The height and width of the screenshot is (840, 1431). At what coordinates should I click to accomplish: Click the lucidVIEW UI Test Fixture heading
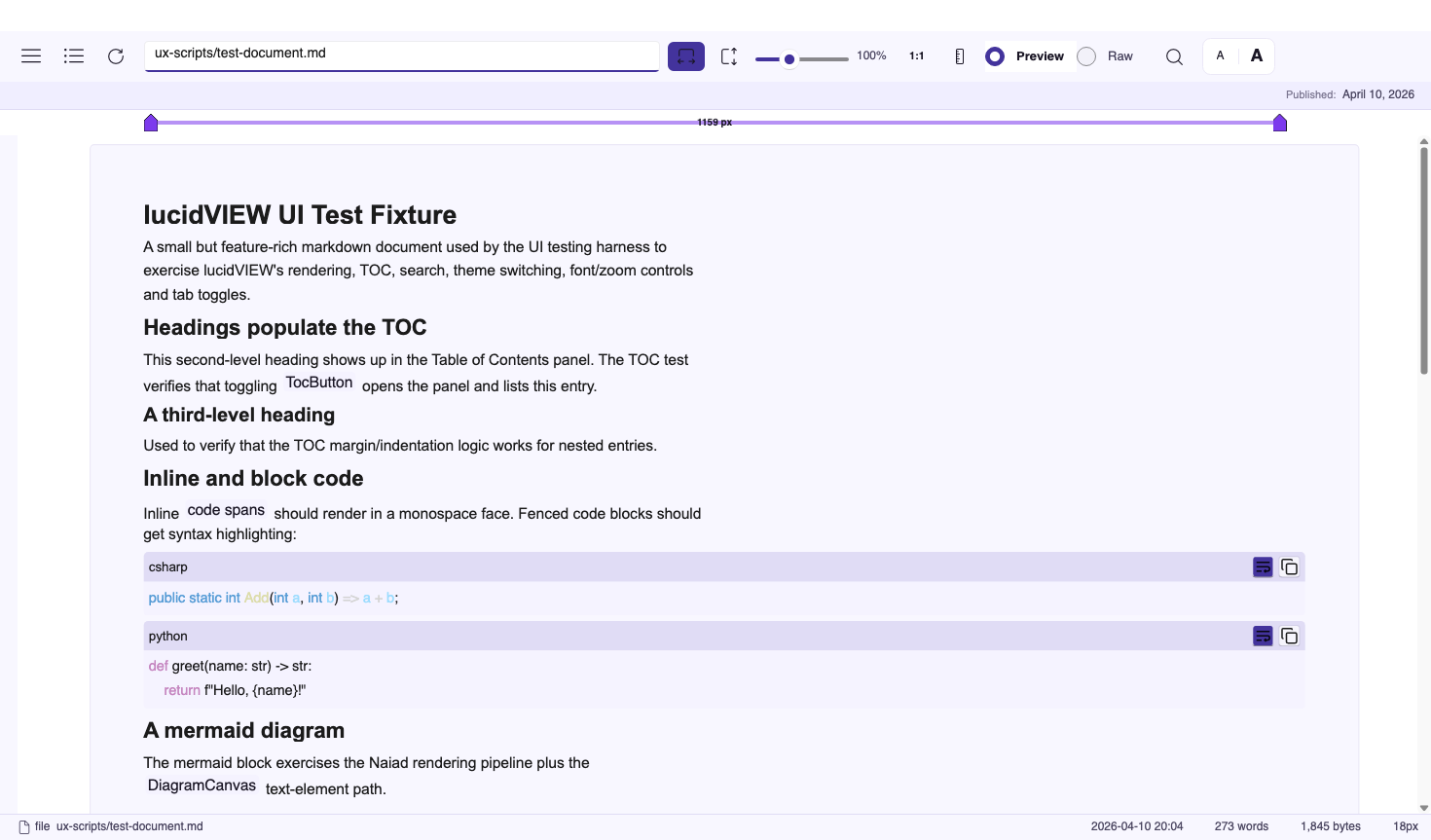point(300,215)
